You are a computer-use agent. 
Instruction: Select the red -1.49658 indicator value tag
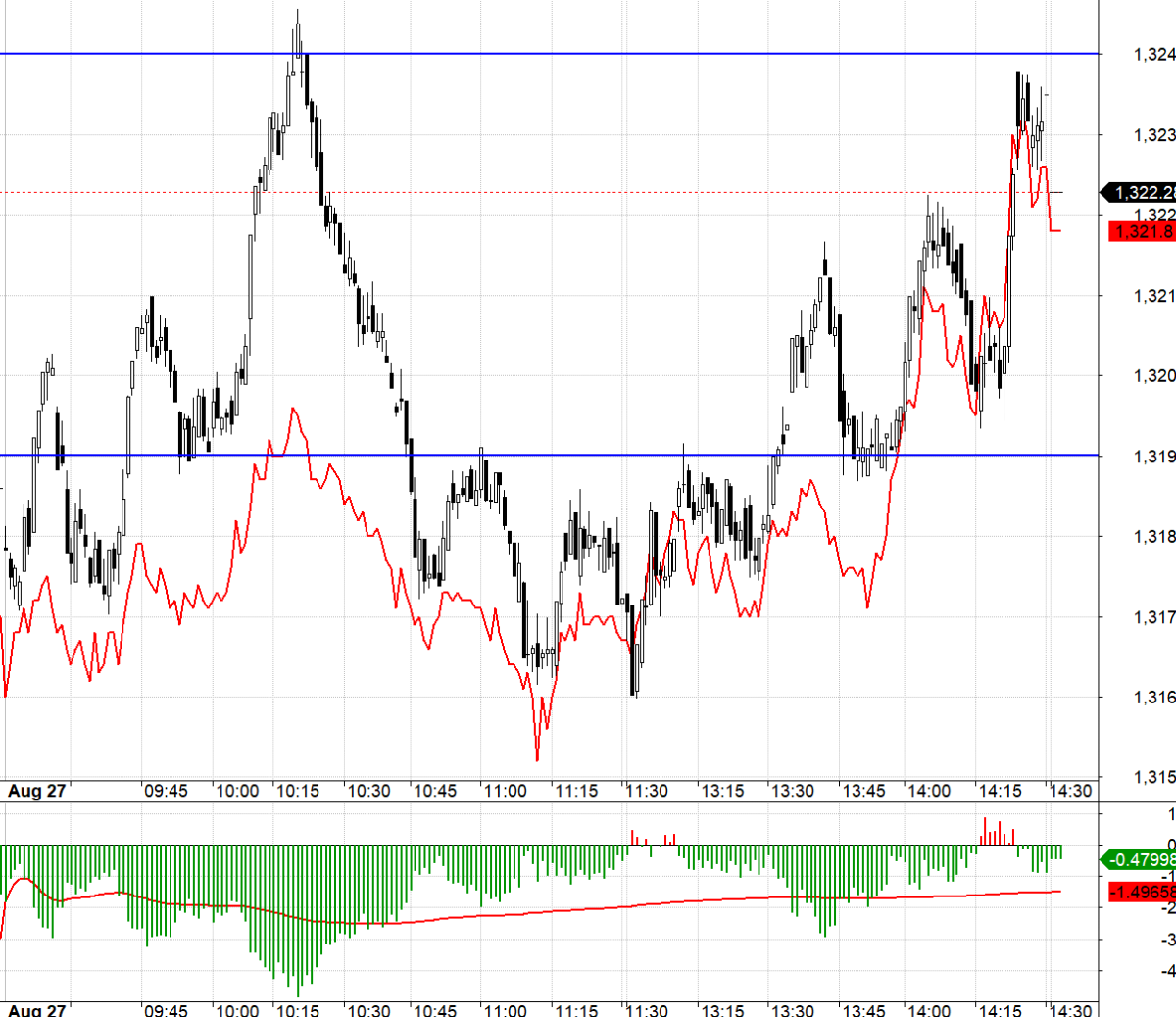click(1142, 892)
